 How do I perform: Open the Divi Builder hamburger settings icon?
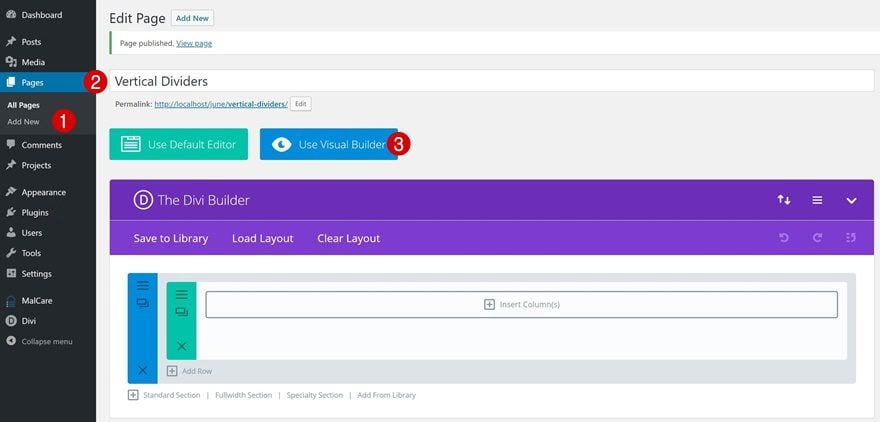click(x=817, y=200)
